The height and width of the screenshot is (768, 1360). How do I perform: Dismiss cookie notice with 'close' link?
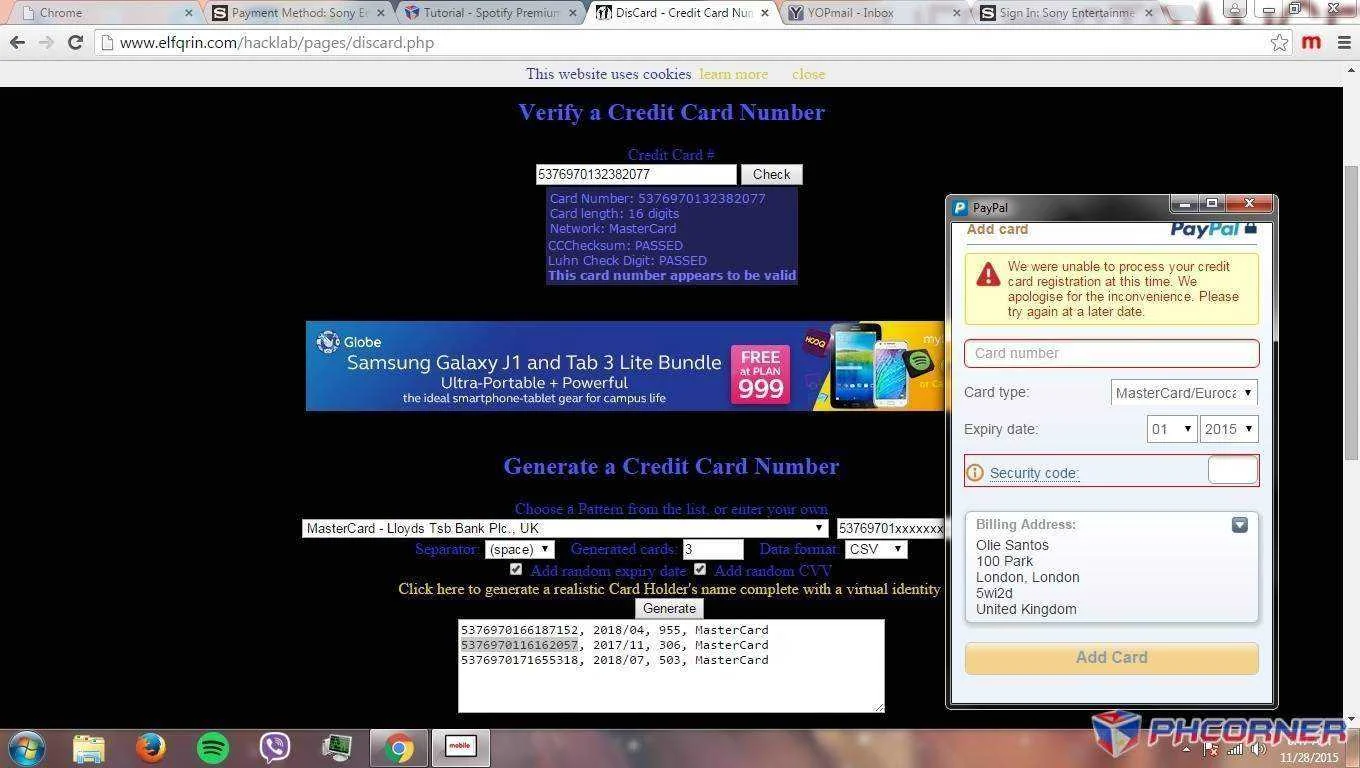808,74
